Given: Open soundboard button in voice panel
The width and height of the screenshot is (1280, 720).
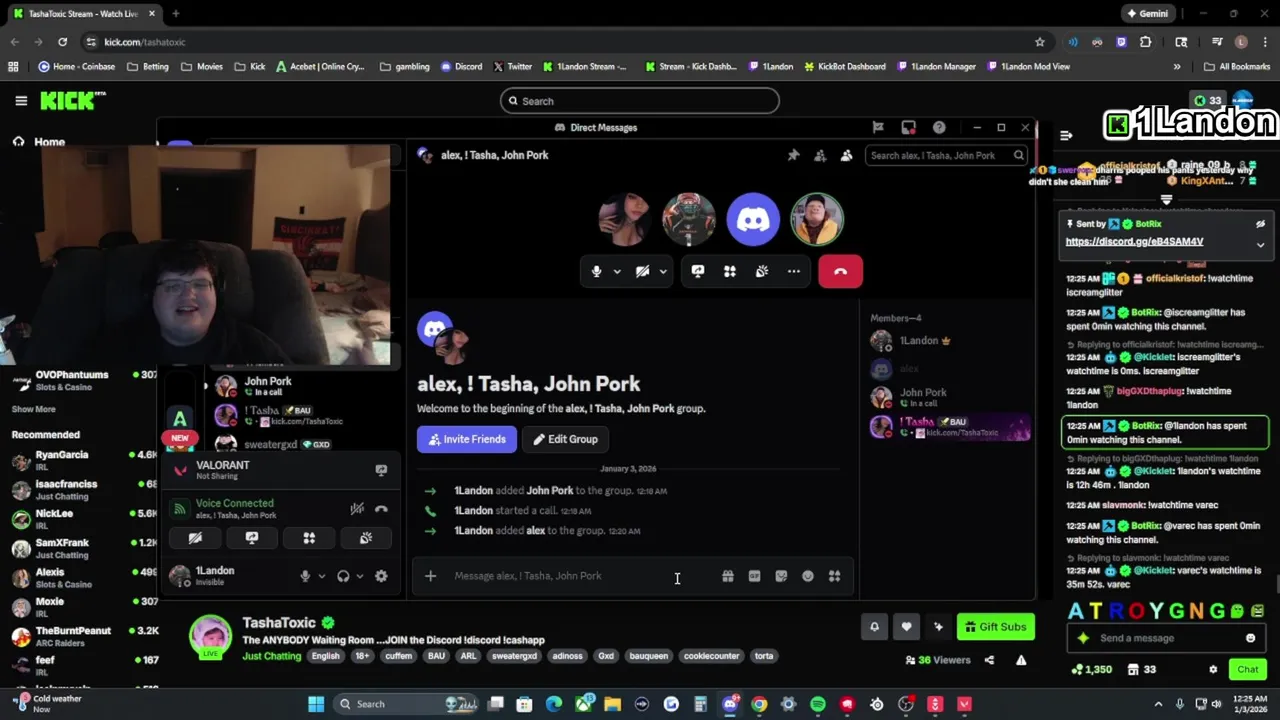Looking at the screenshot, I should click(366, 538).
